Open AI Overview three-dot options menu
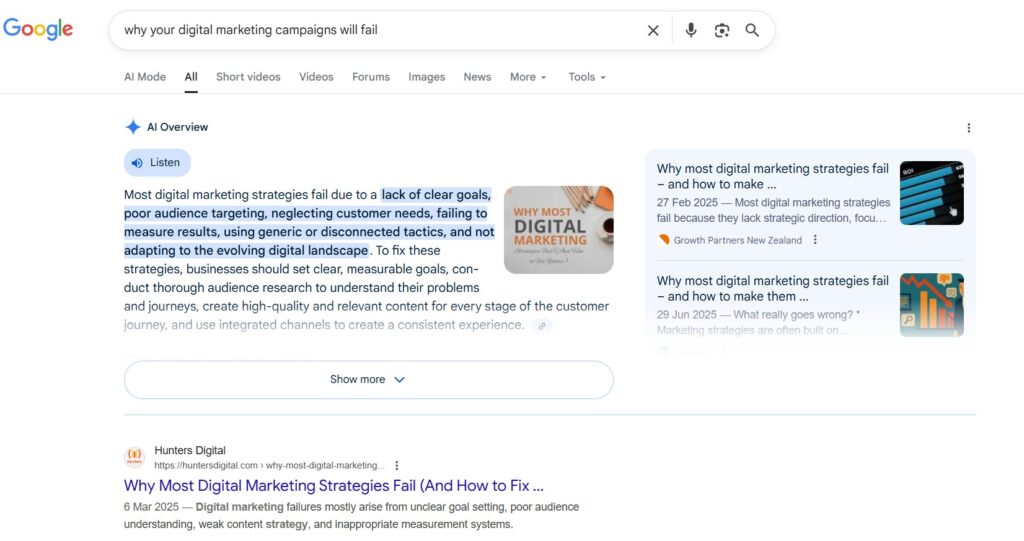 tap(968, 128)
